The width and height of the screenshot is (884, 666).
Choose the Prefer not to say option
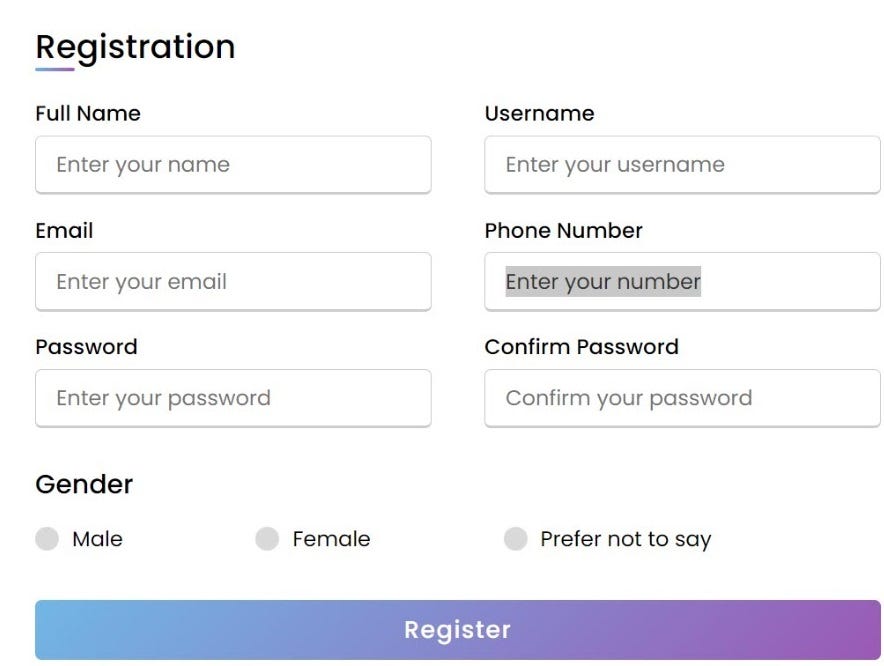[x=516, y=539]
